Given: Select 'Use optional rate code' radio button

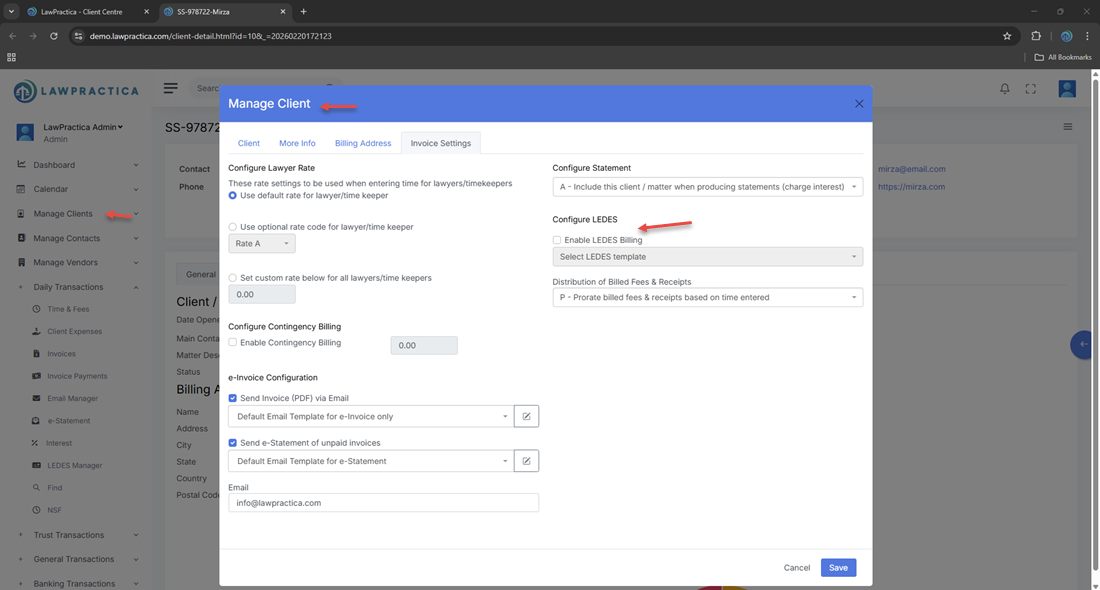Looking at the screenshot, I should click(x=233, y=227).
